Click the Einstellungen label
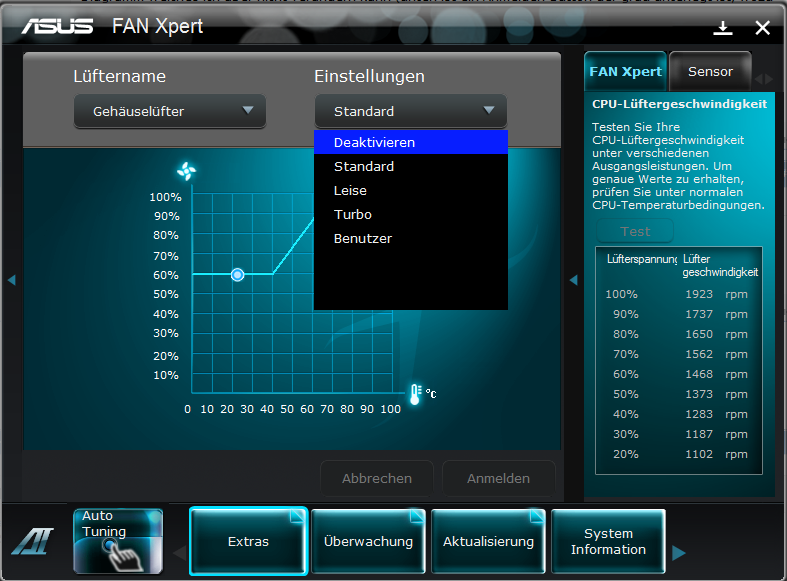The image size is (787, 581). coord(369,76)
